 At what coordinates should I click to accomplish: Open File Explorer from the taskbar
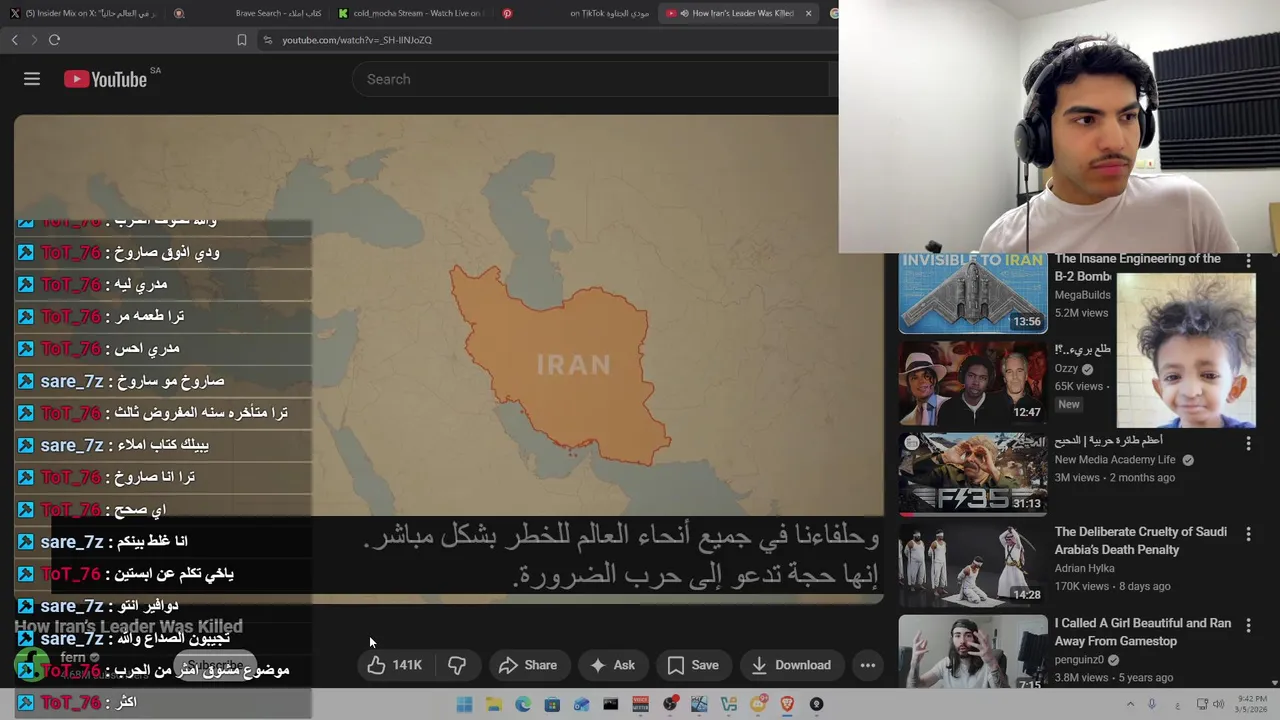tap(493, 704)
